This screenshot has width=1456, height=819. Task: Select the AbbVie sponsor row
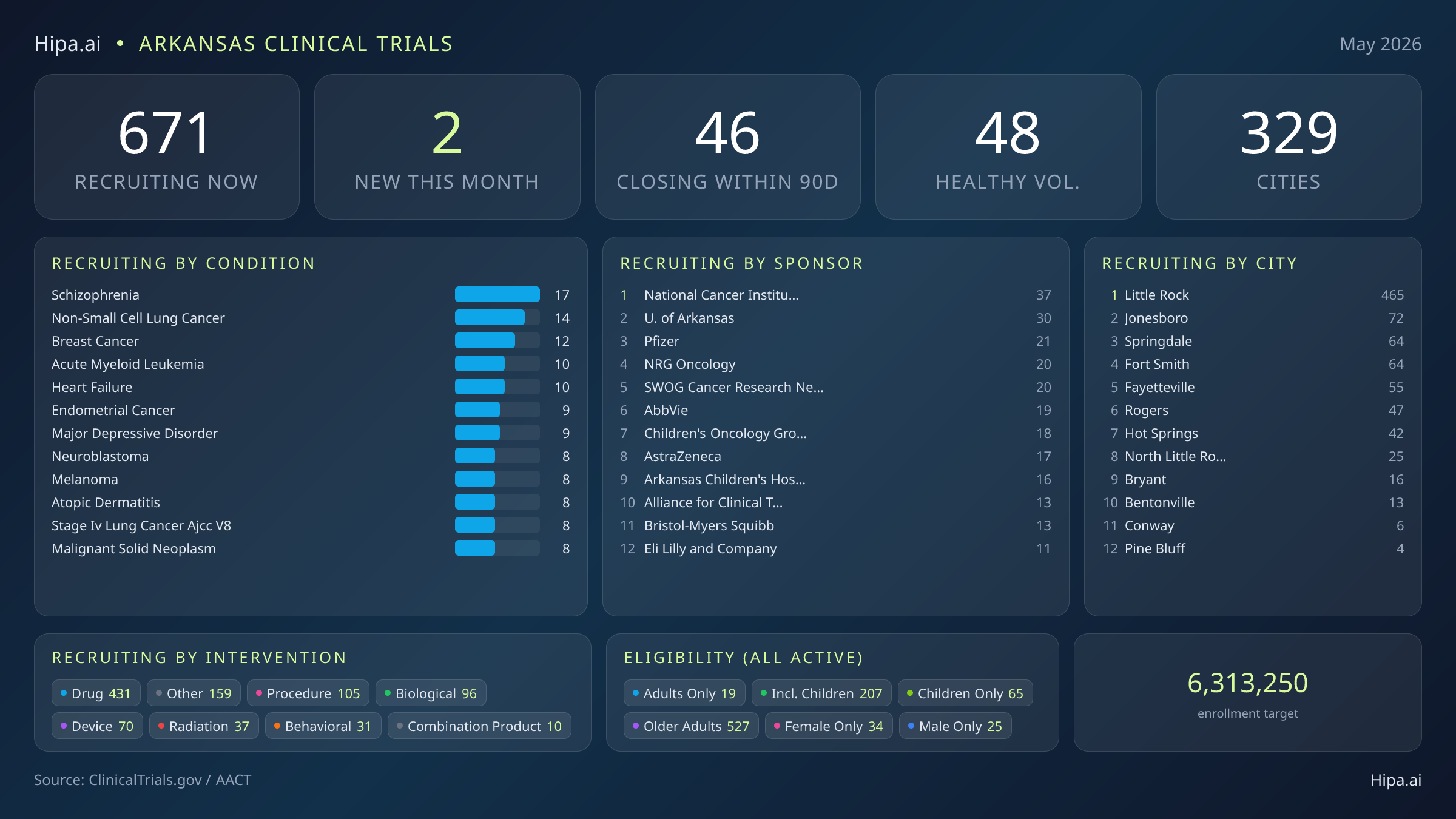click(x=835, y=410)
